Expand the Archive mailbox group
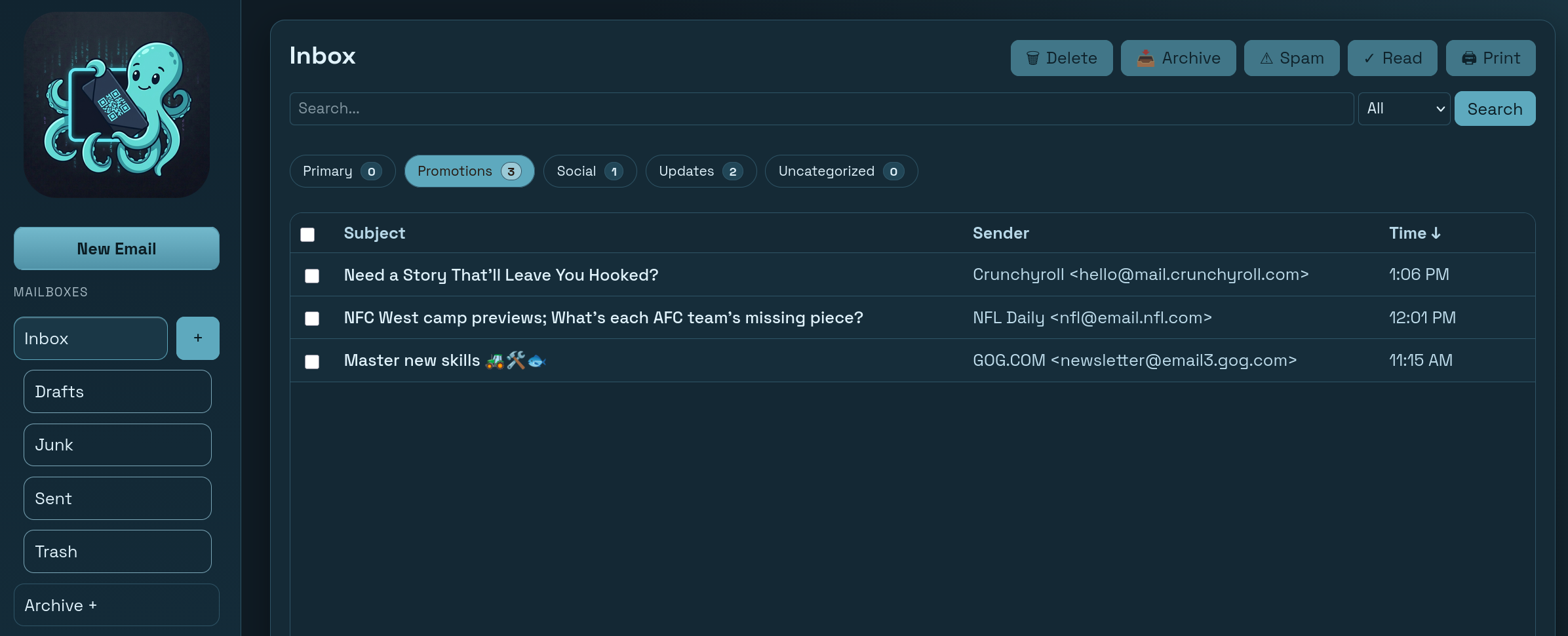The image size is (1568, 636). (117, 605)
